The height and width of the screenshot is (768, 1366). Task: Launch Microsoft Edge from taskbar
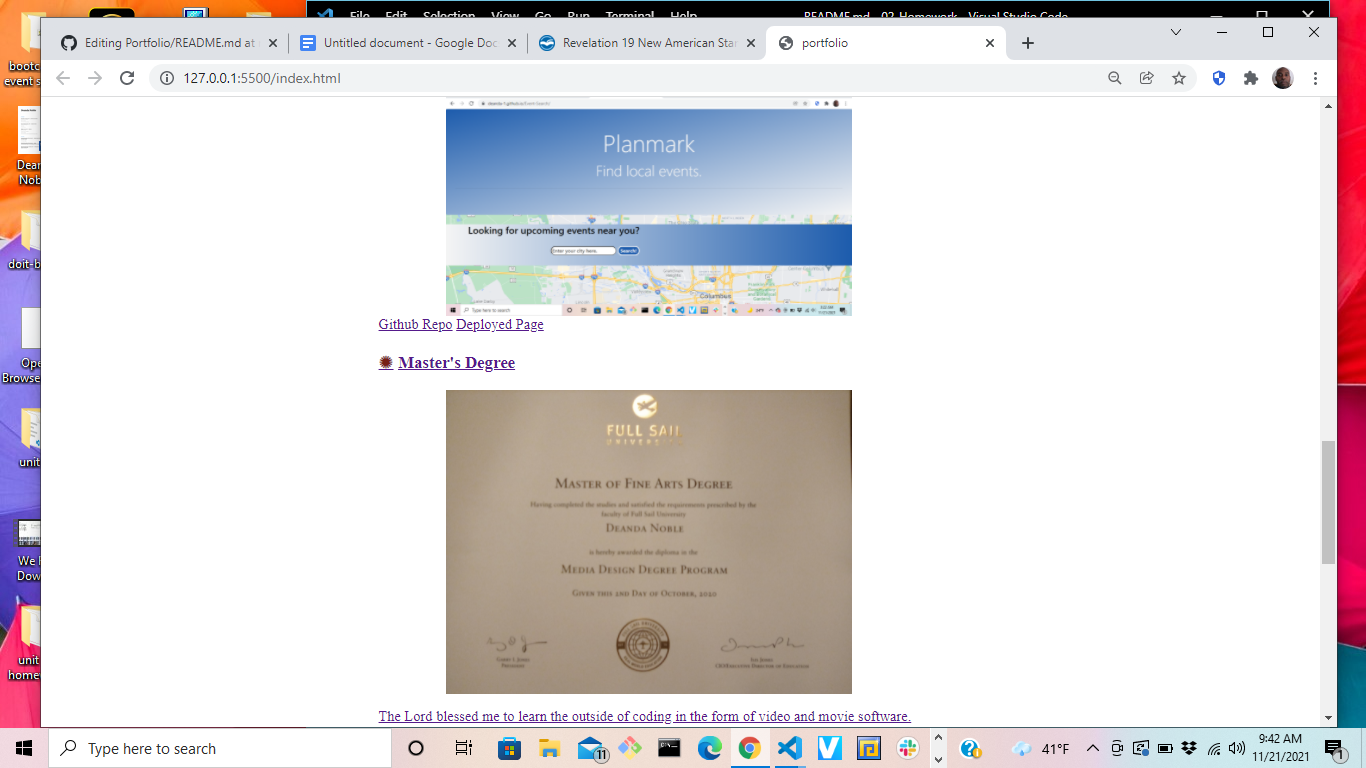click(709, 748)
